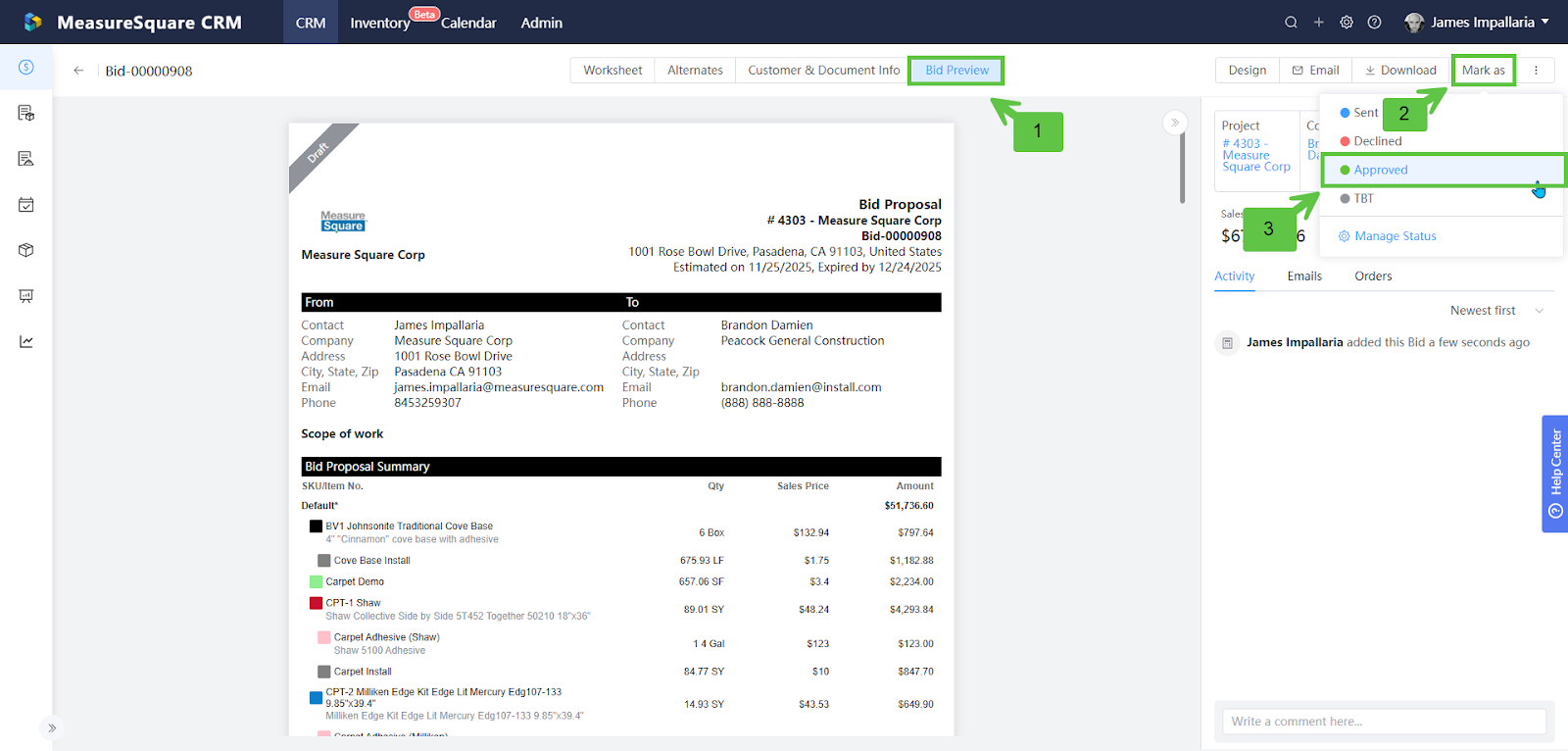Switch to the Alternates tab
Screen dimensions: 1568x751
695,71
